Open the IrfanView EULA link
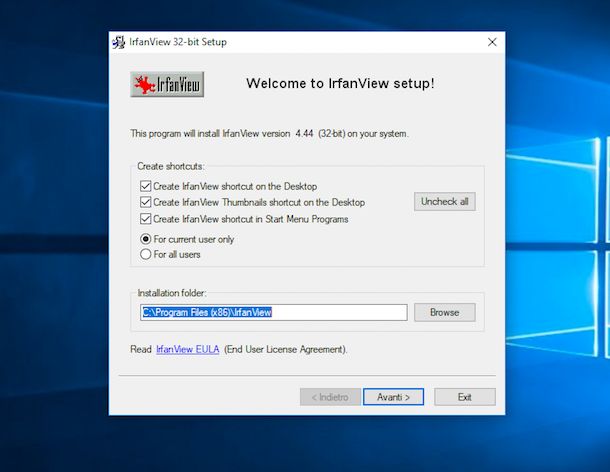Image resolution: width=610 pixels, height=472 pixels. tap(188, 349)
